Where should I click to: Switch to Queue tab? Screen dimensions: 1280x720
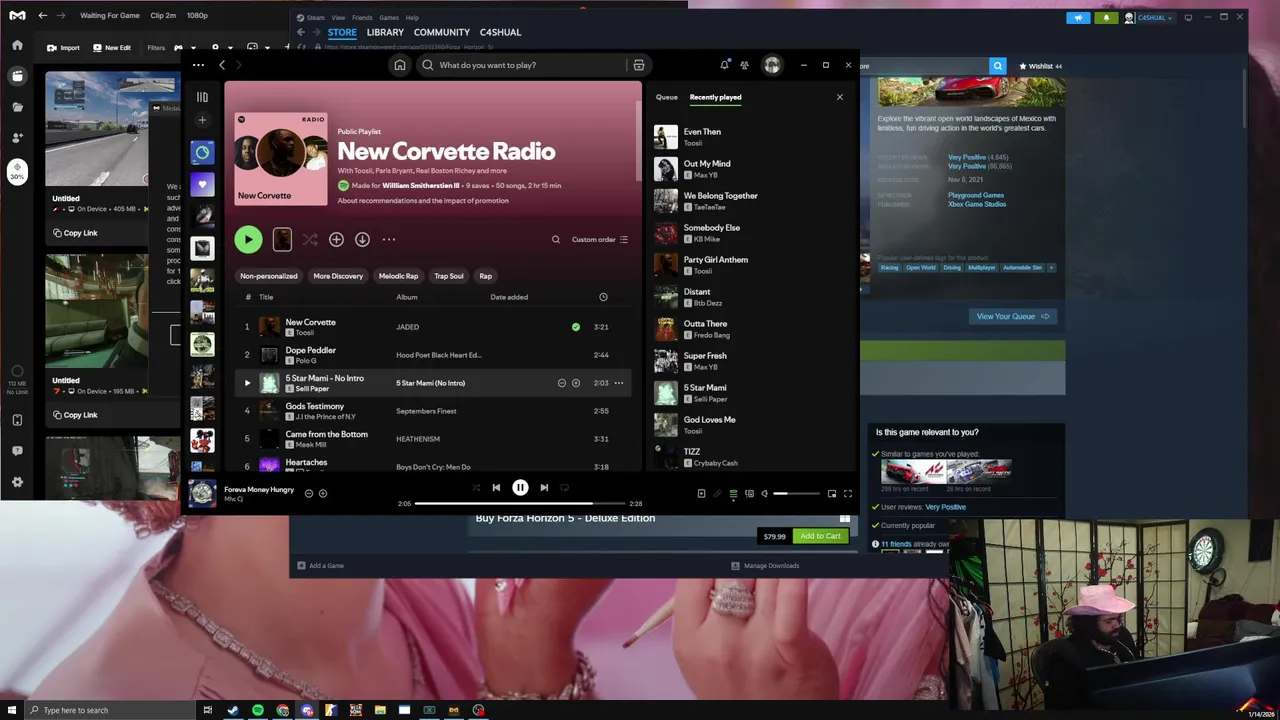tap(667, 97)
